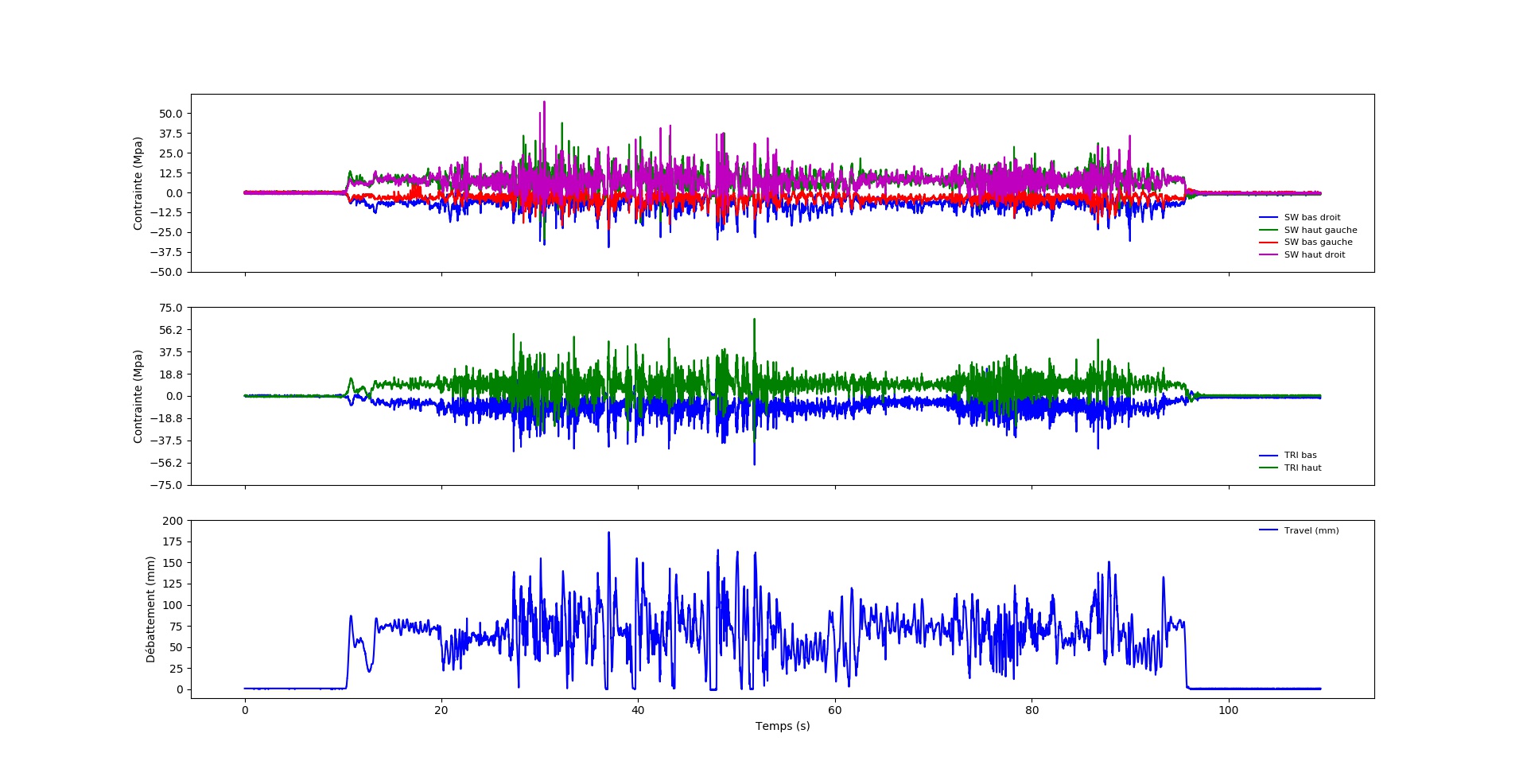
Task: Click the '200' tick on the travel plot
Action: click(173, 521)
